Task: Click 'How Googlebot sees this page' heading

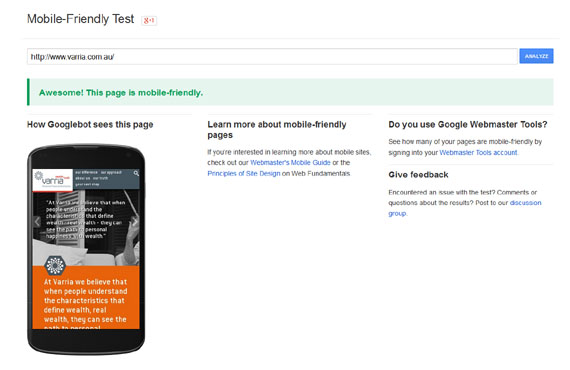Action: pyautogui.click(x=90, y=125)
